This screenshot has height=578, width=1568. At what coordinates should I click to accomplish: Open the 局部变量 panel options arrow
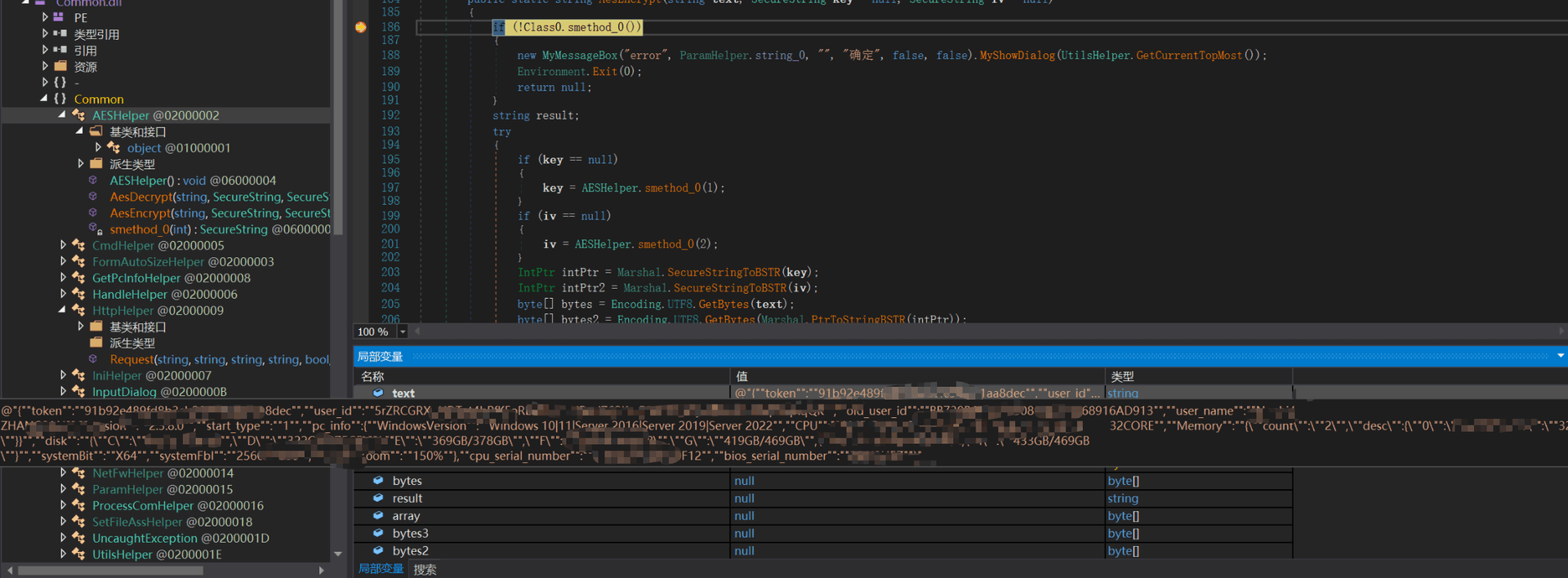[1560, 356]
